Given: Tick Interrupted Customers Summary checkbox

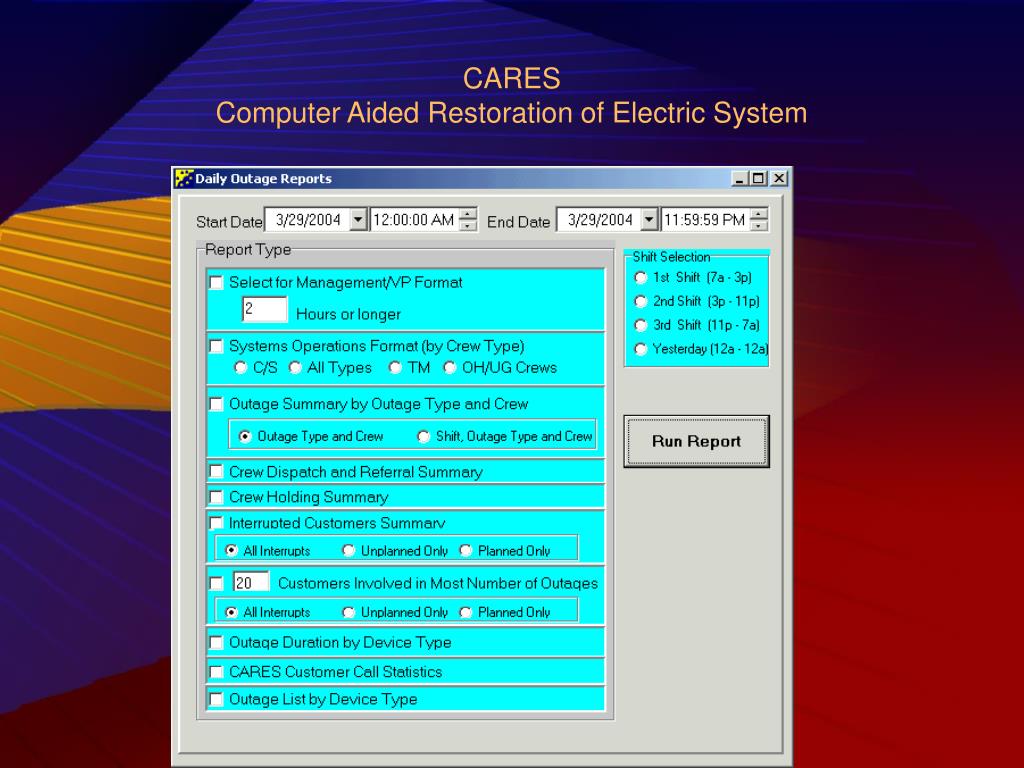Looking at the screenshot, I should 216,522.
